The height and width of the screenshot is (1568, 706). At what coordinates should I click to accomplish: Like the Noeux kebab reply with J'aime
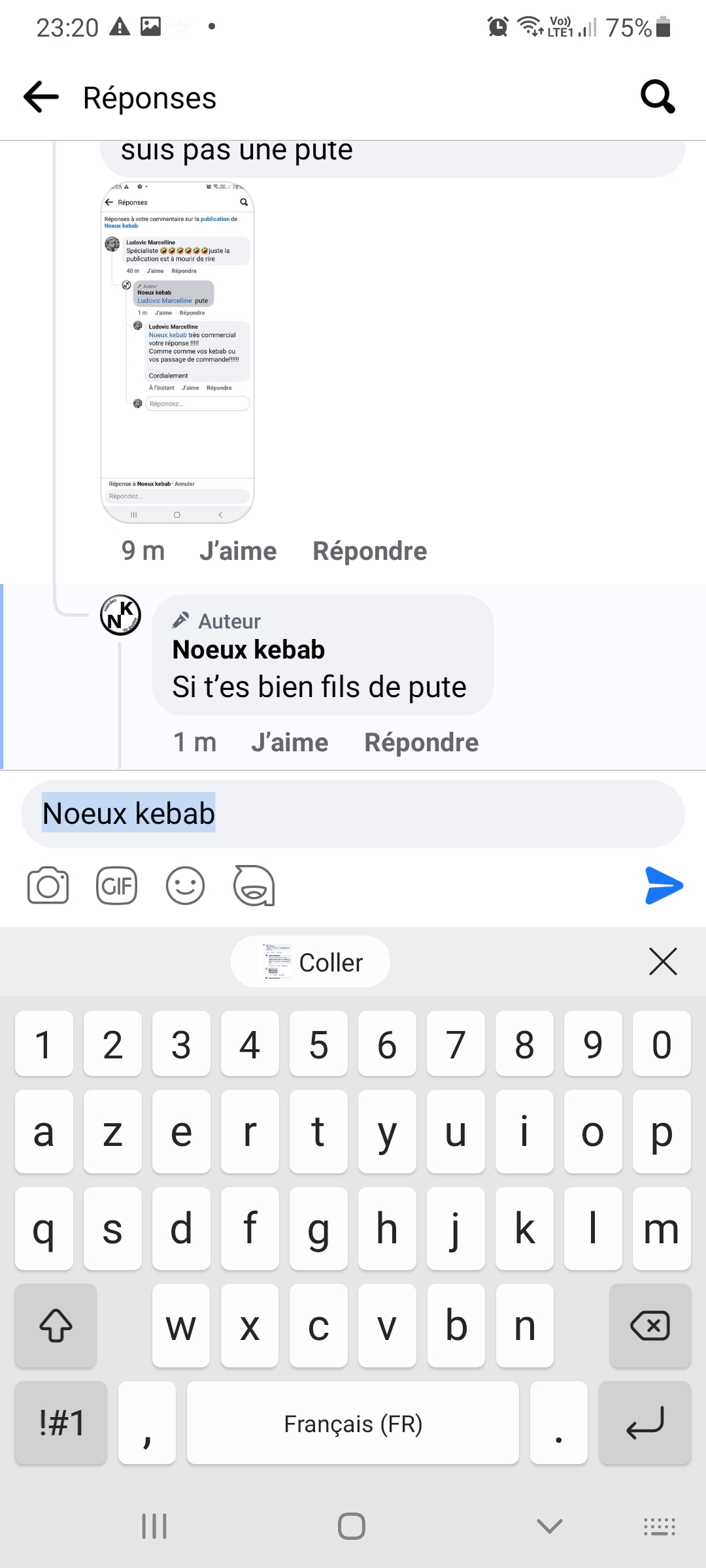pyautogui.click(x=290, y=743)
